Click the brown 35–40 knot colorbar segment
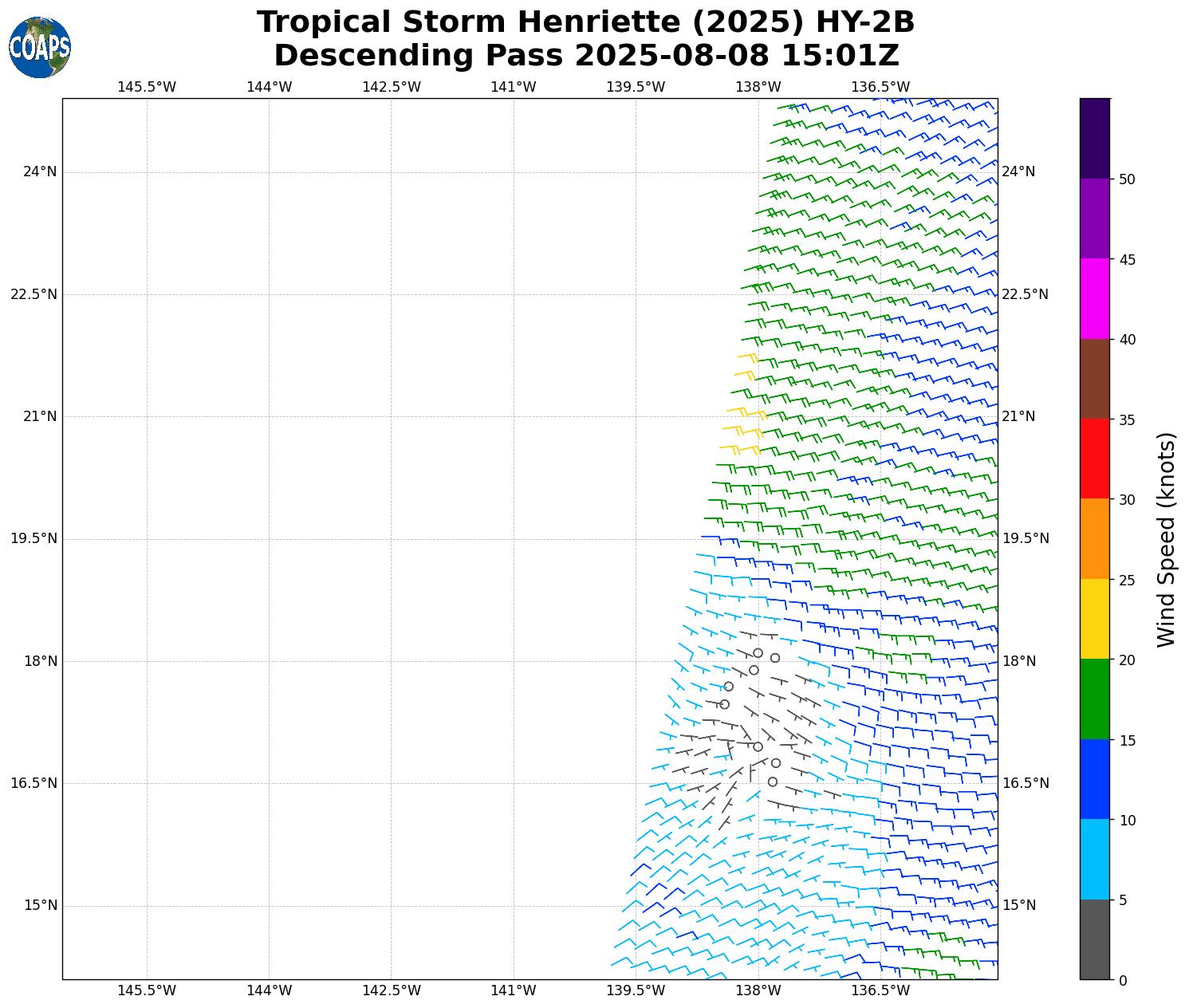Viewport: 1189px width, 1008px height. [x=1094, y=379]
